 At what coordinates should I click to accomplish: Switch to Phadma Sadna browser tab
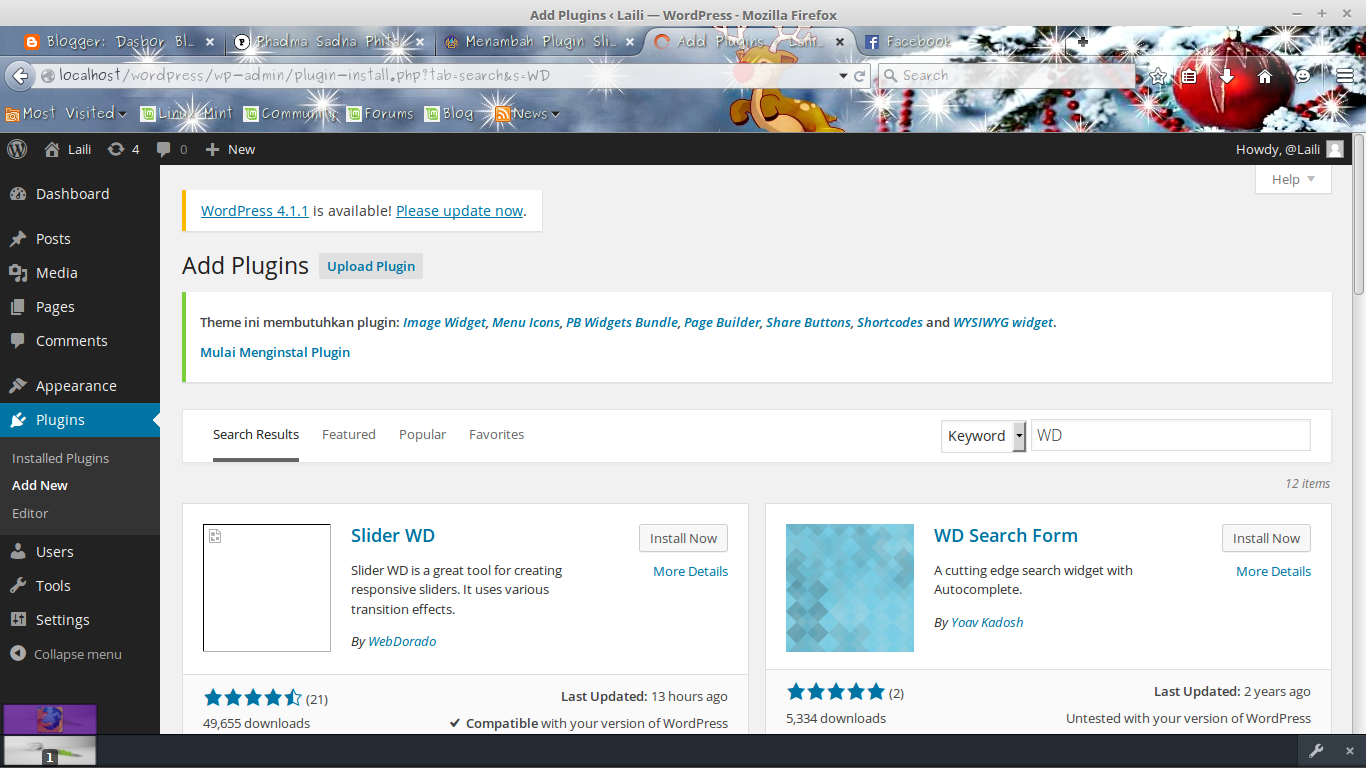coord(329,42)
